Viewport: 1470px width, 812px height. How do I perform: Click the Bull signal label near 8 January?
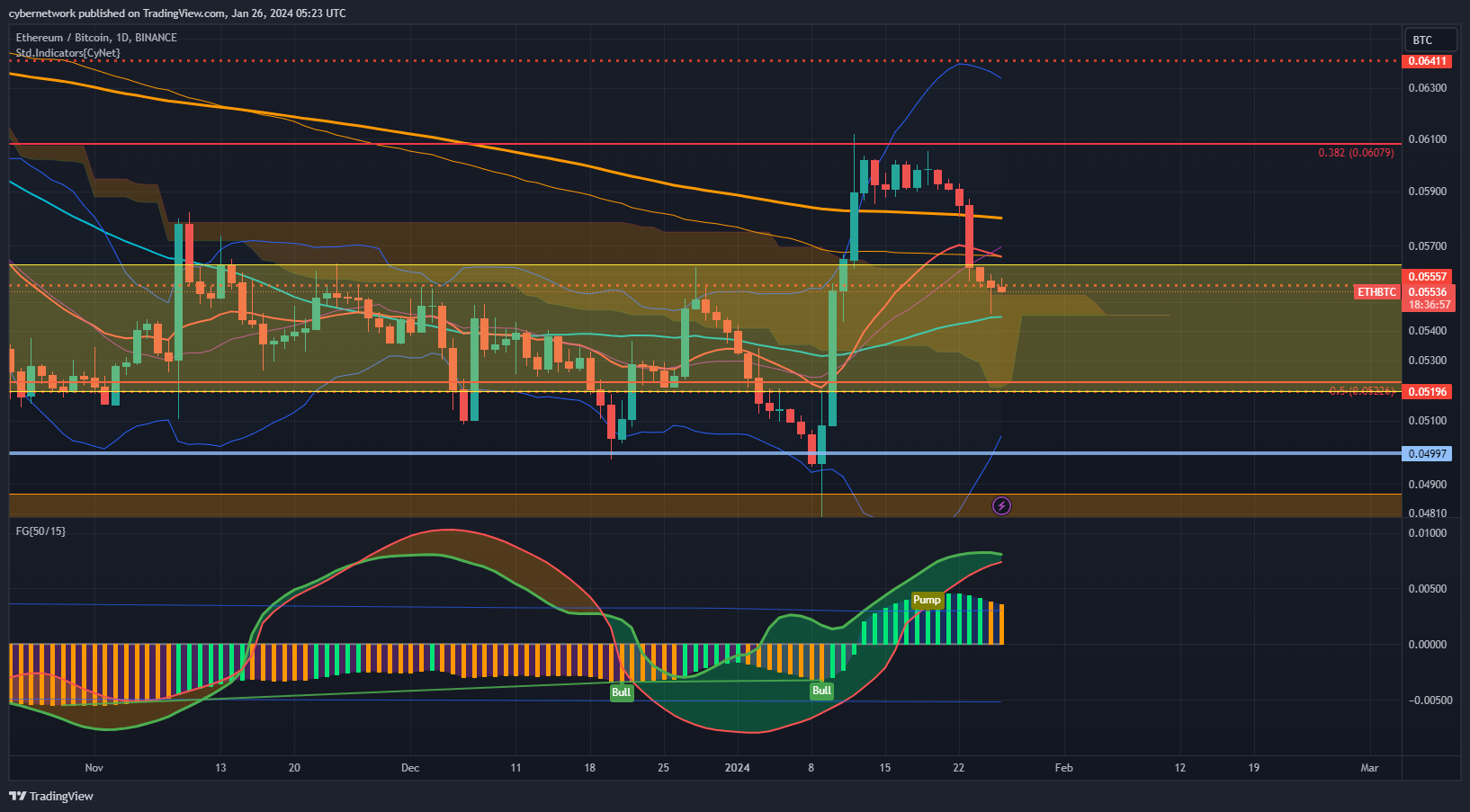[x=821, y=691]
